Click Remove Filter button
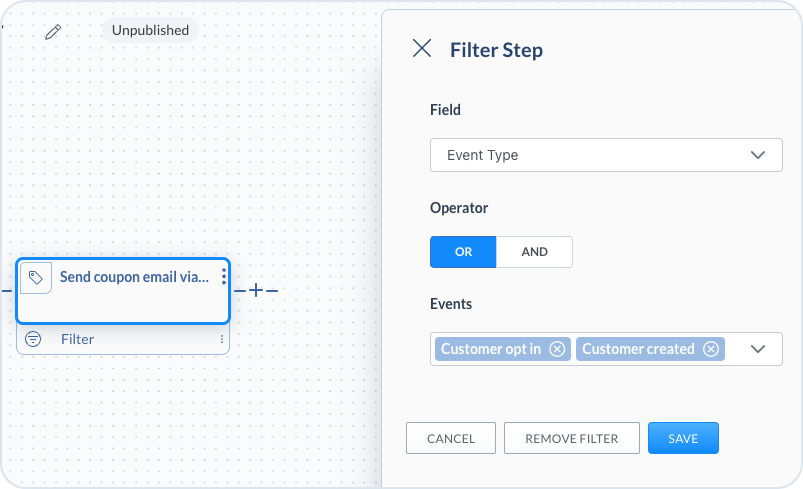 point(571,438)
